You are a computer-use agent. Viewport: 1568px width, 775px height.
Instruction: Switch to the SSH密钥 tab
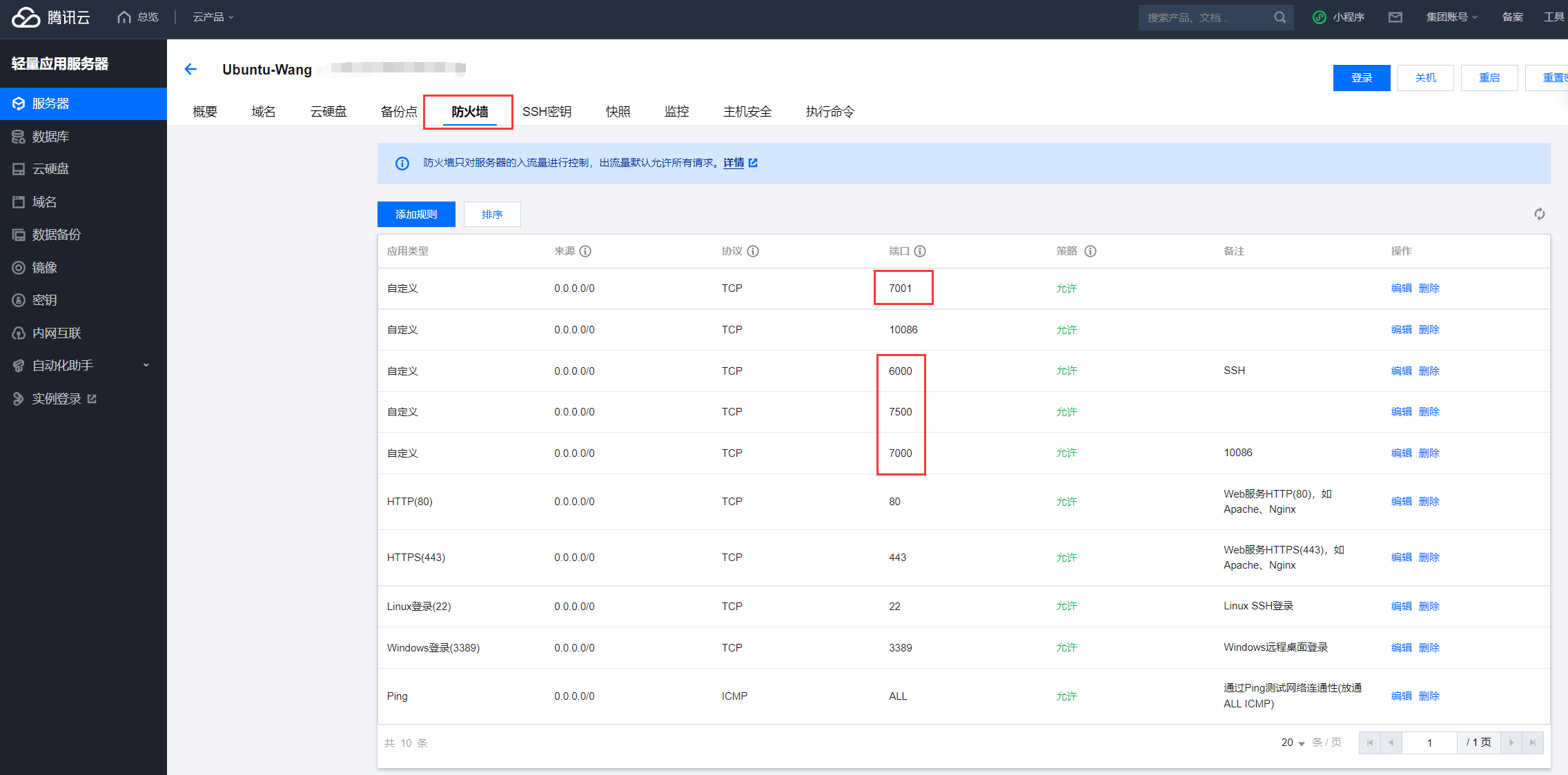point(547,112)
